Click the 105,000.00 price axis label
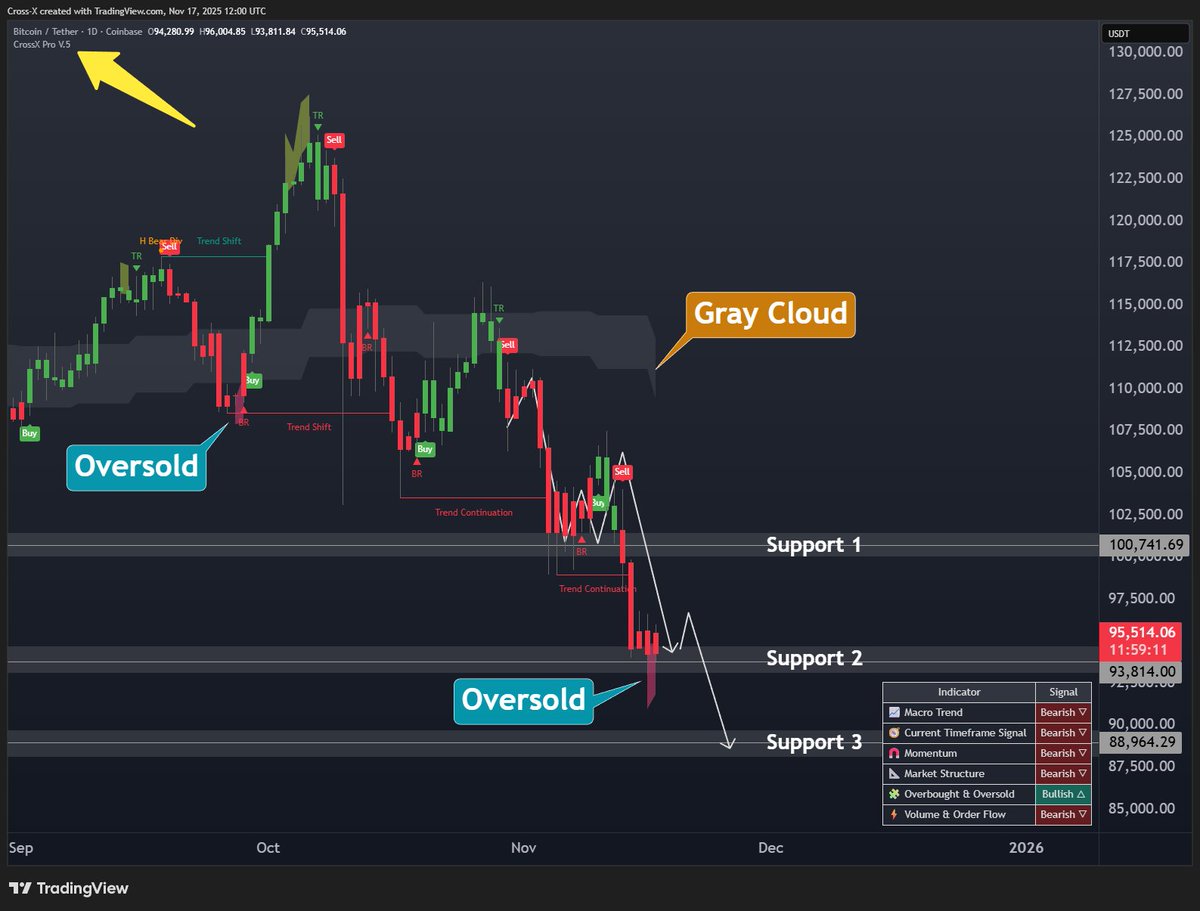 [1145, 472]
